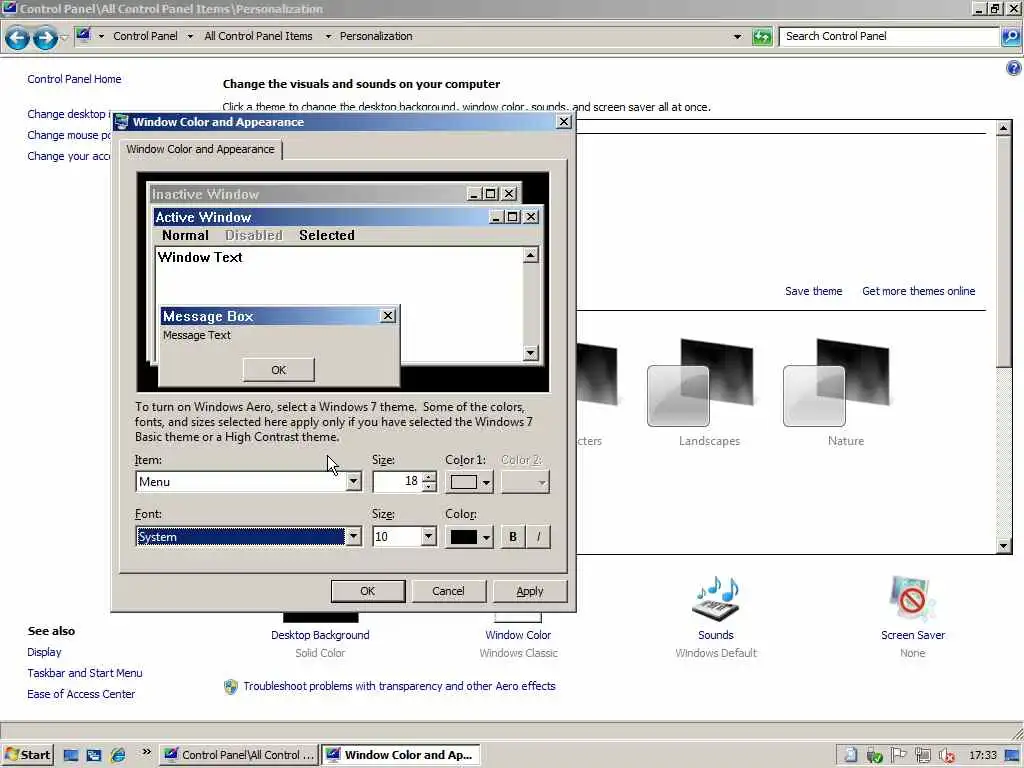This screenshot has width=1024, height=768.
Task: Click the Apply button
Action: pyautogui.click(x=530, y=591)
